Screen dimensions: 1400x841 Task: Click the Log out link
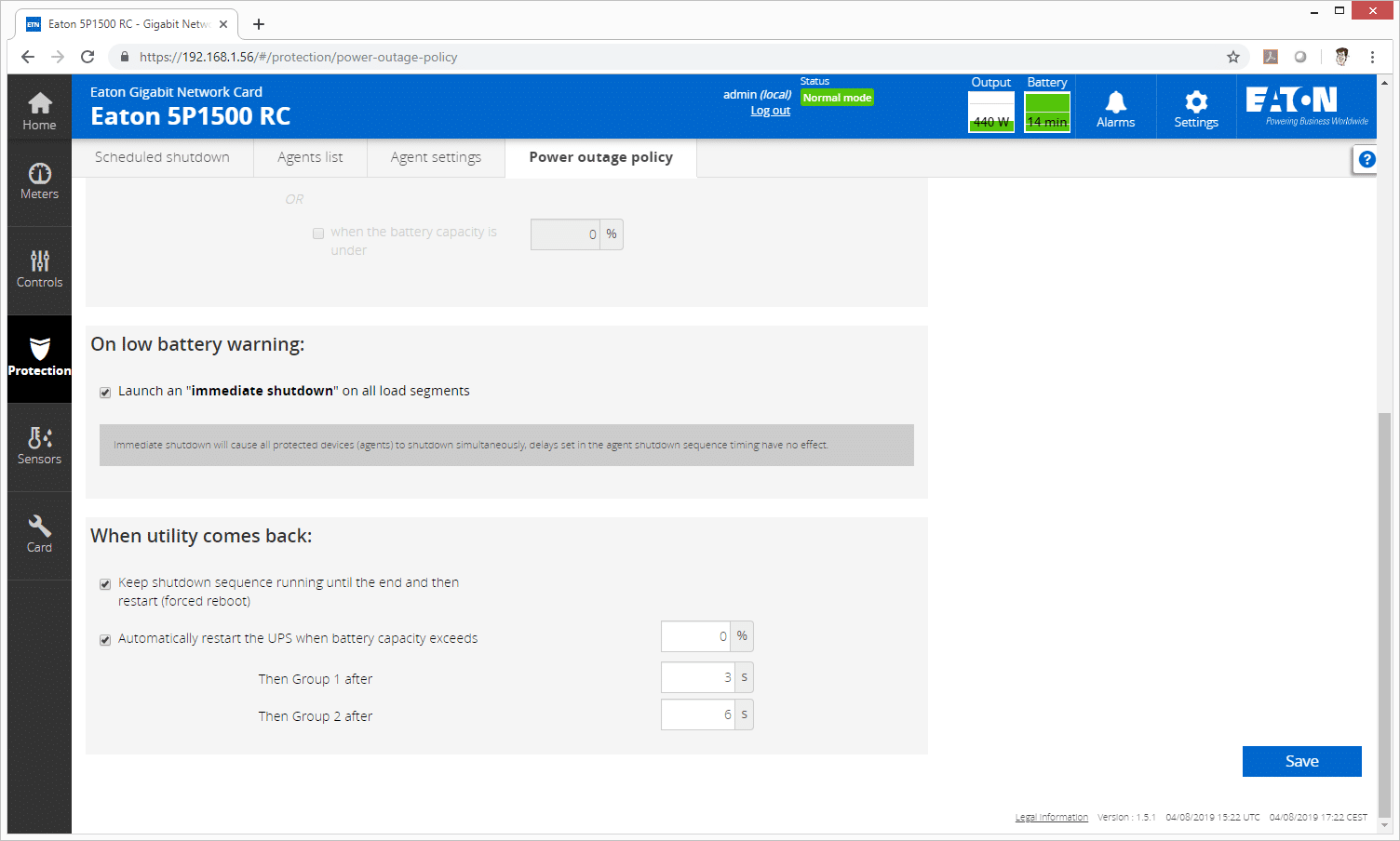(x=771, y=111)
